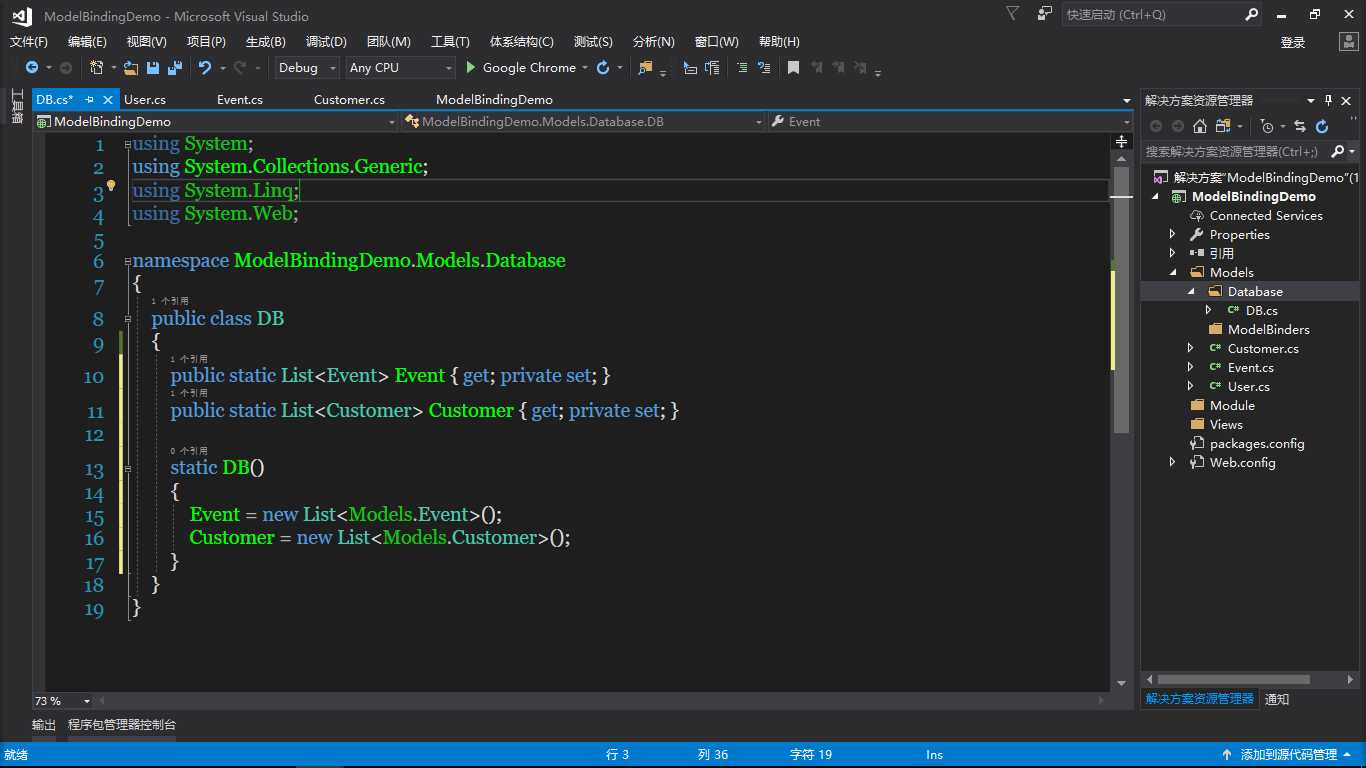Open the 调试(D) menu
Image resolution: width=1366 pixels, height=768 pixels.
(326, 42)
